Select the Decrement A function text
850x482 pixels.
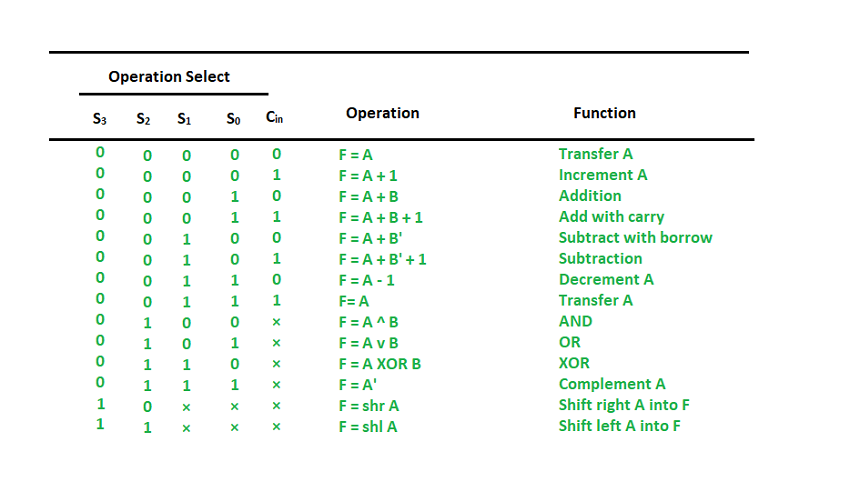tap(606, 279)
